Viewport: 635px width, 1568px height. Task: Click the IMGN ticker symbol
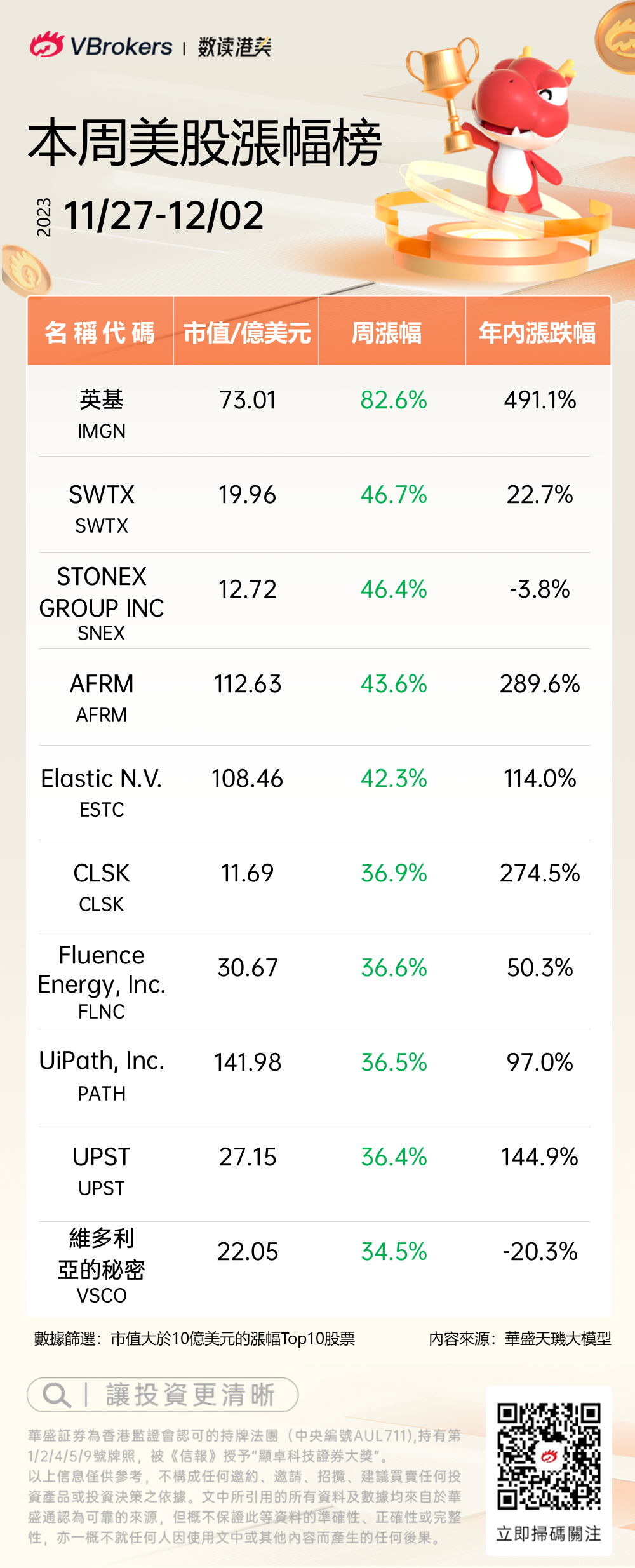pyautogui.click(x=102, y=431)
